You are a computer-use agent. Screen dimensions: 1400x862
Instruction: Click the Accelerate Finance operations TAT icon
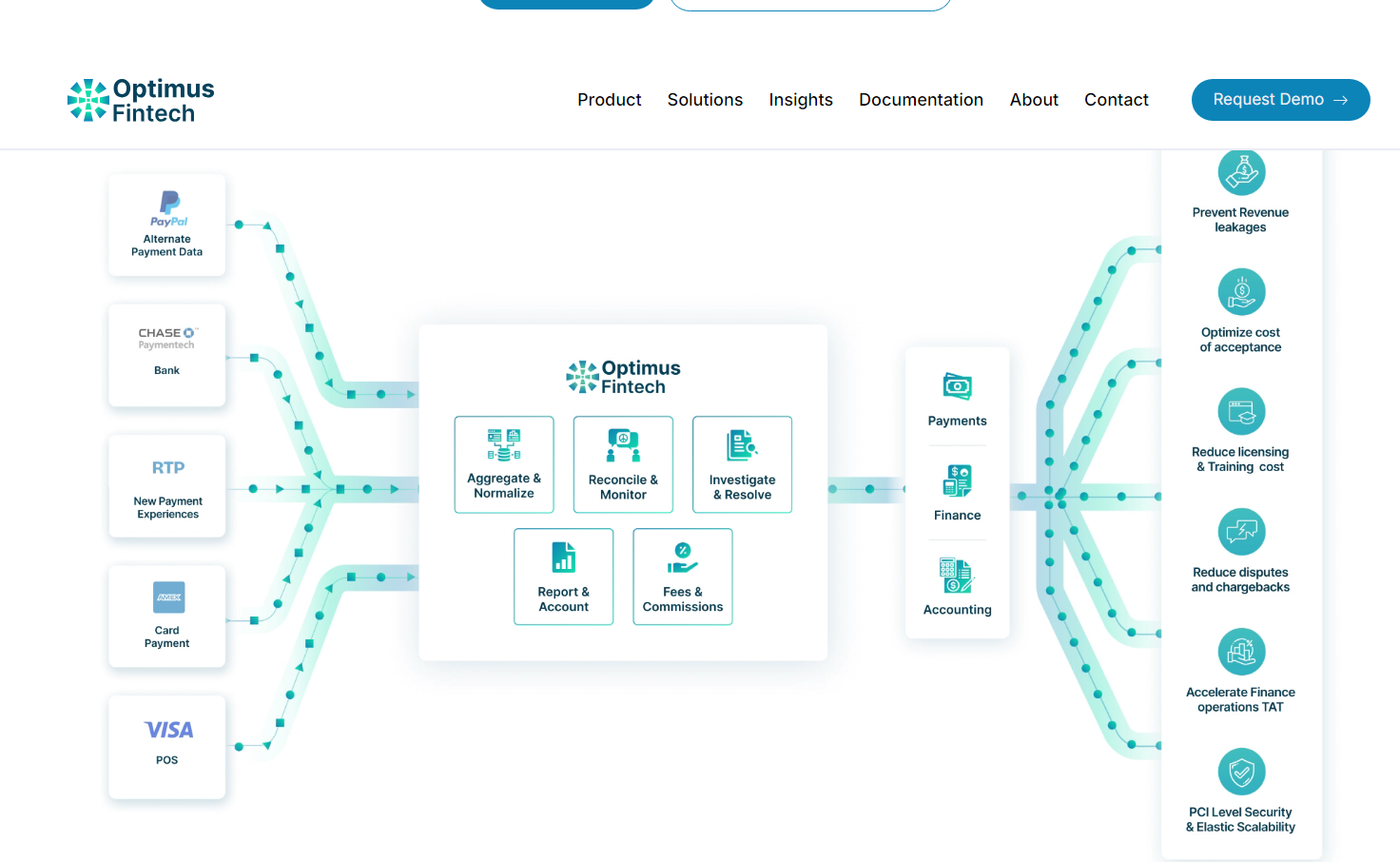[1242, 652]
